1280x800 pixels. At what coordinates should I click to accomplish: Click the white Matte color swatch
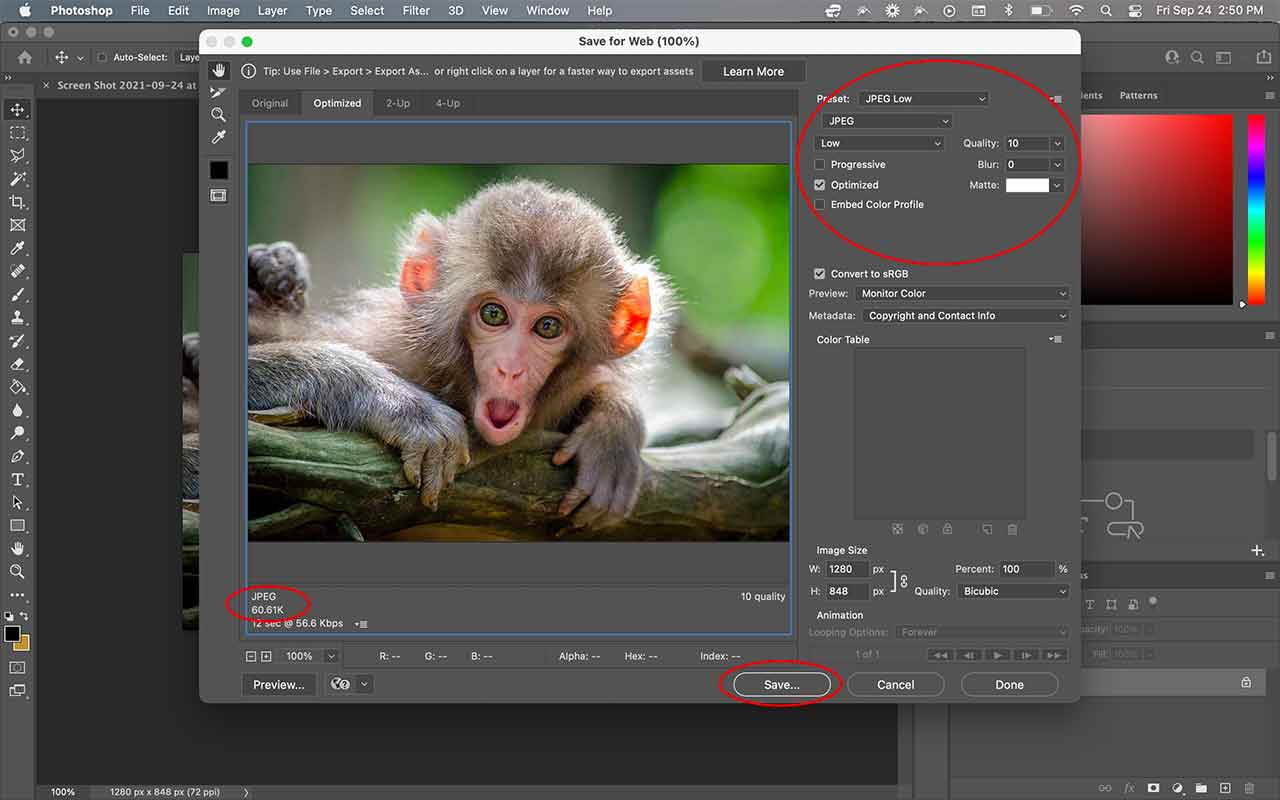[x=1027, y=185]
